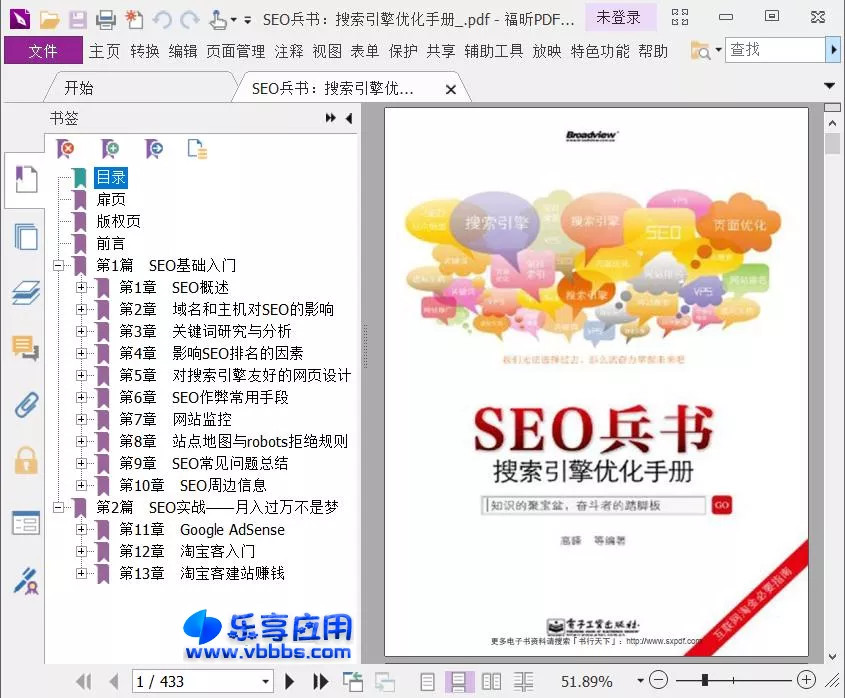This screenshot has height=698, width=845.
Task: Select the Comments panel icon in left sidebar
Action: [x=25, y=347]
